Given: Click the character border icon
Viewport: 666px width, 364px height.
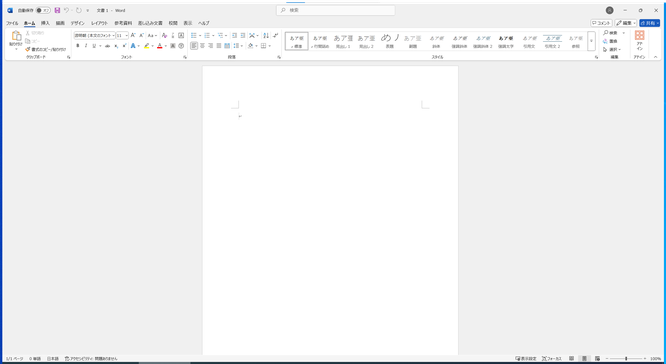Looking at the screenshot, I should tap(181, 36).
